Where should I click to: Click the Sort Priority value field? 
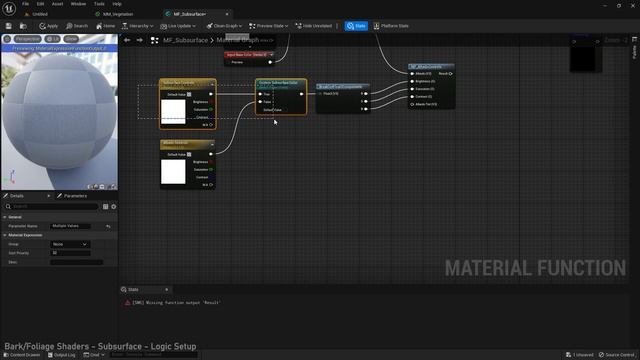(71, 253)
